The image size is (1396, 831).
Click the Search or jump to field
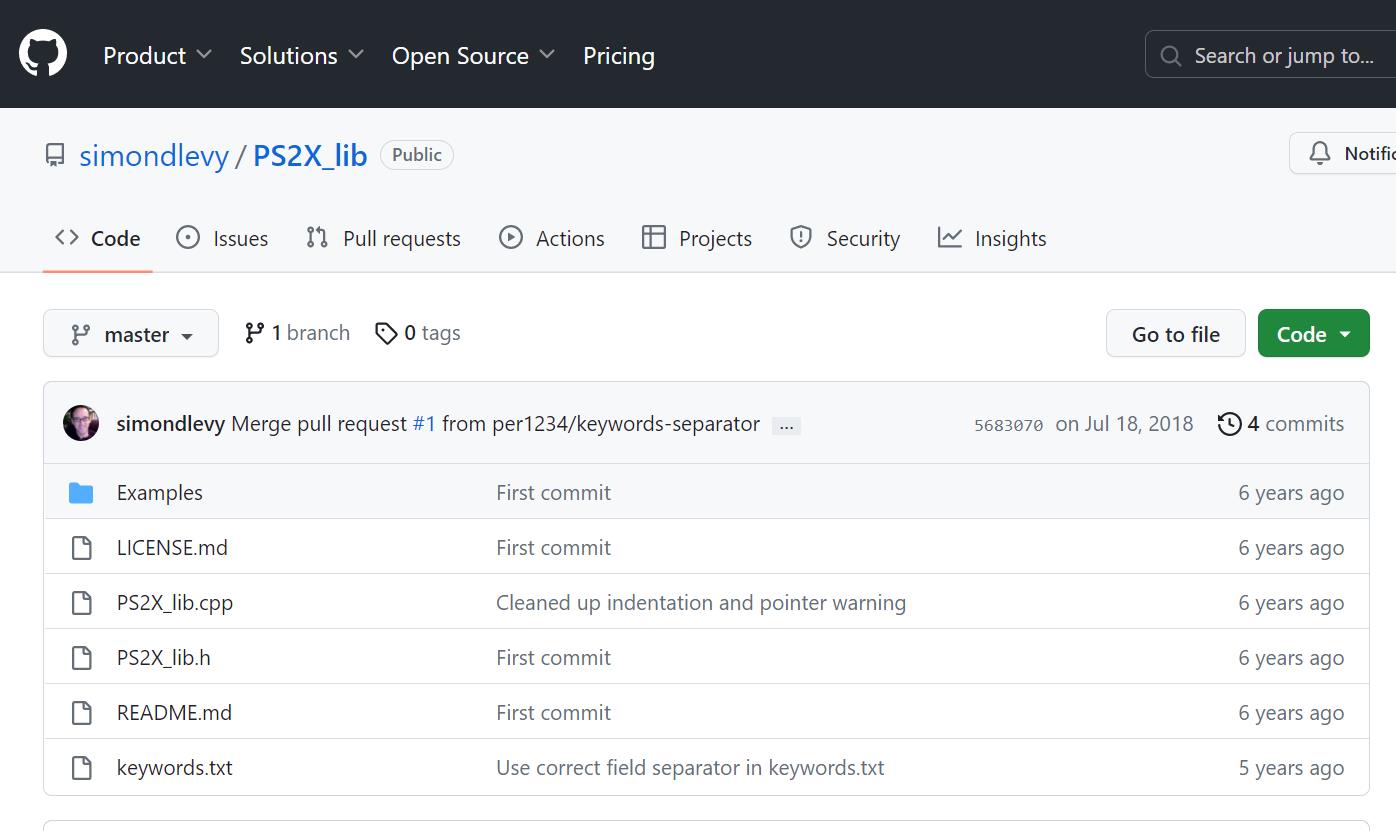tap(1270, 56)
